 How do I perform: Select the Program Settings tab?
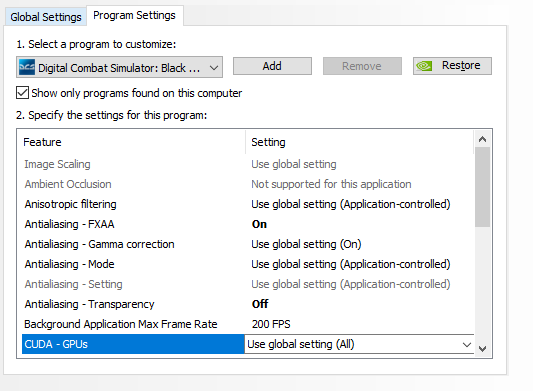(x=135, y=15)
